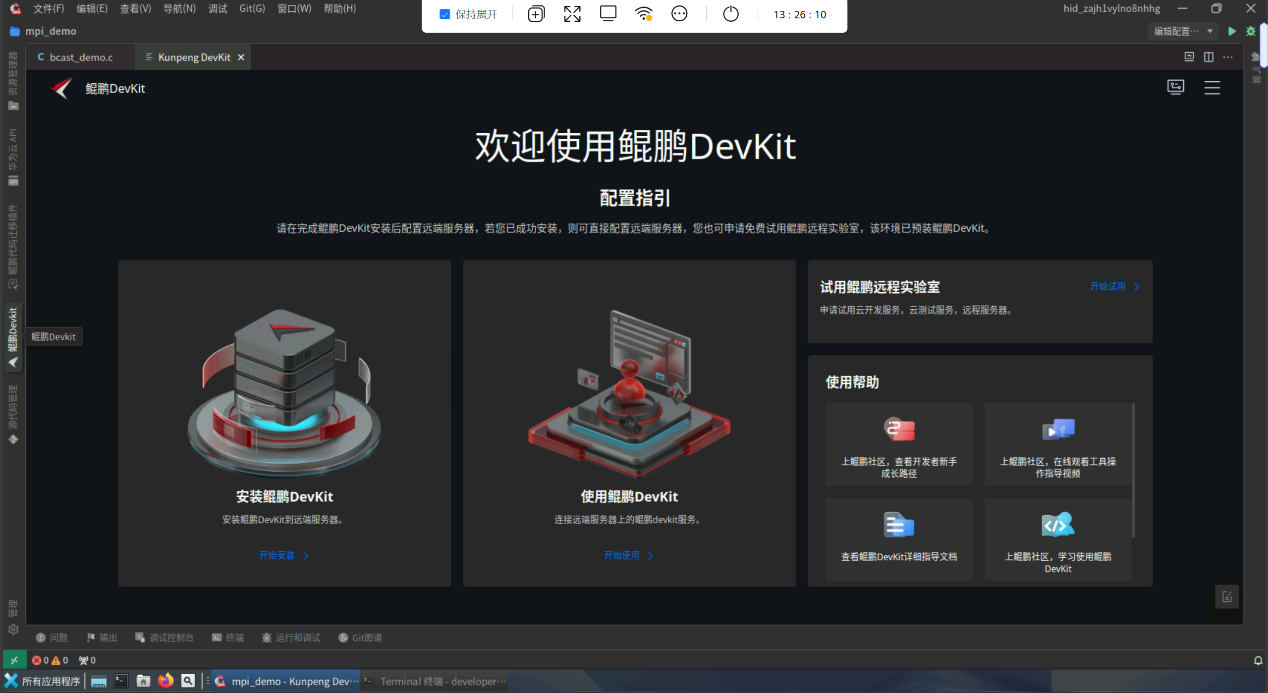Open the DevKit hamburger menu
Viewport: 1268px width, 693px height.
click(1212, 87)
